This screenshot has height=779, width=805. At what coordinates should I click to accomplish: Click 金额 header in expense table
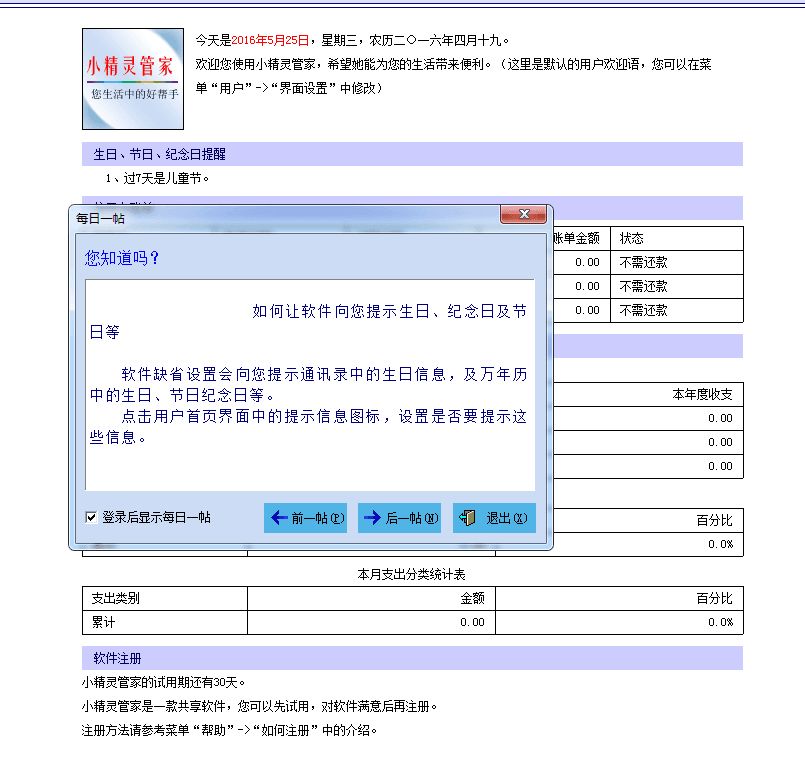[x=371, y=598]
